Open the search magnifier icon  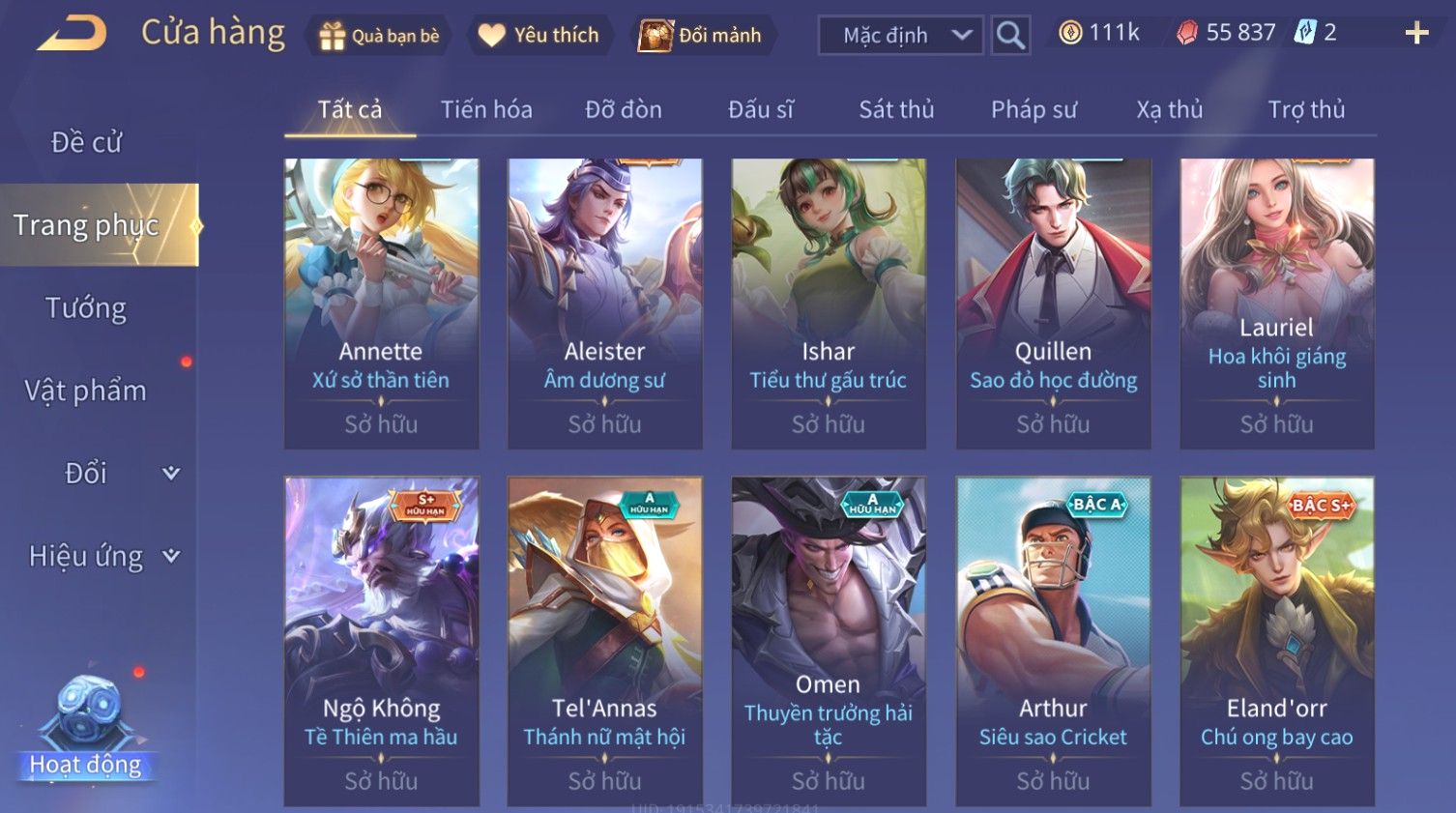click(x=1010, y=36)
